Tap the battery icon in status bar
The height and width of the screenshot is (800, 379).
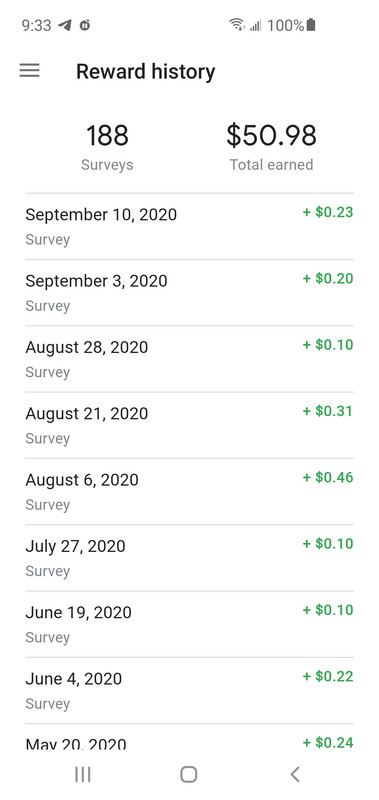311,24
